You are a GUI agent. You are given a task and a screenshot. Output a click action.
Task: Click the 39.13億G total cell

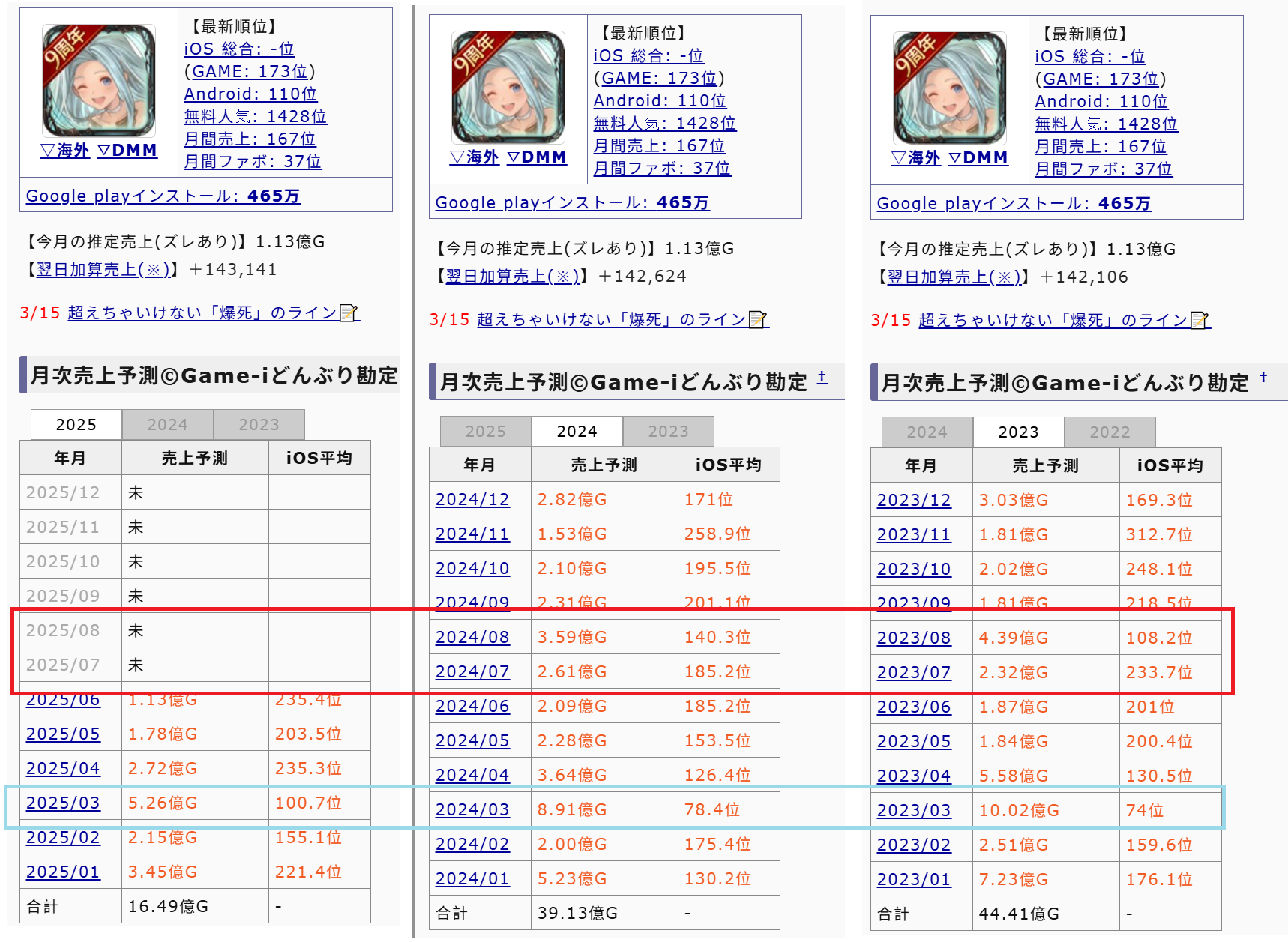(x=604, y=913)
